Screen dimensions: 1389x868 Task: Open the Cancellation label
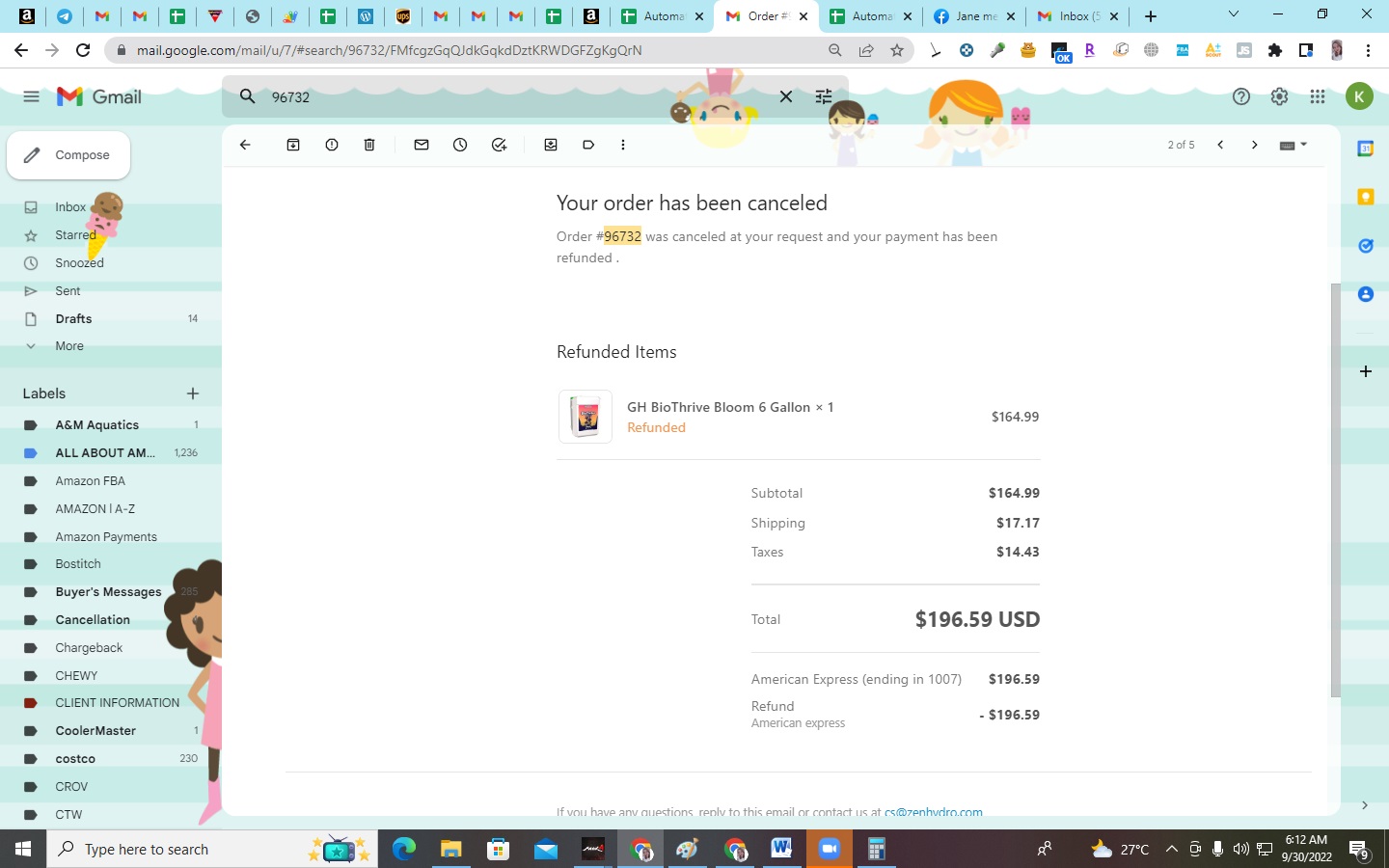coord(93,620)
